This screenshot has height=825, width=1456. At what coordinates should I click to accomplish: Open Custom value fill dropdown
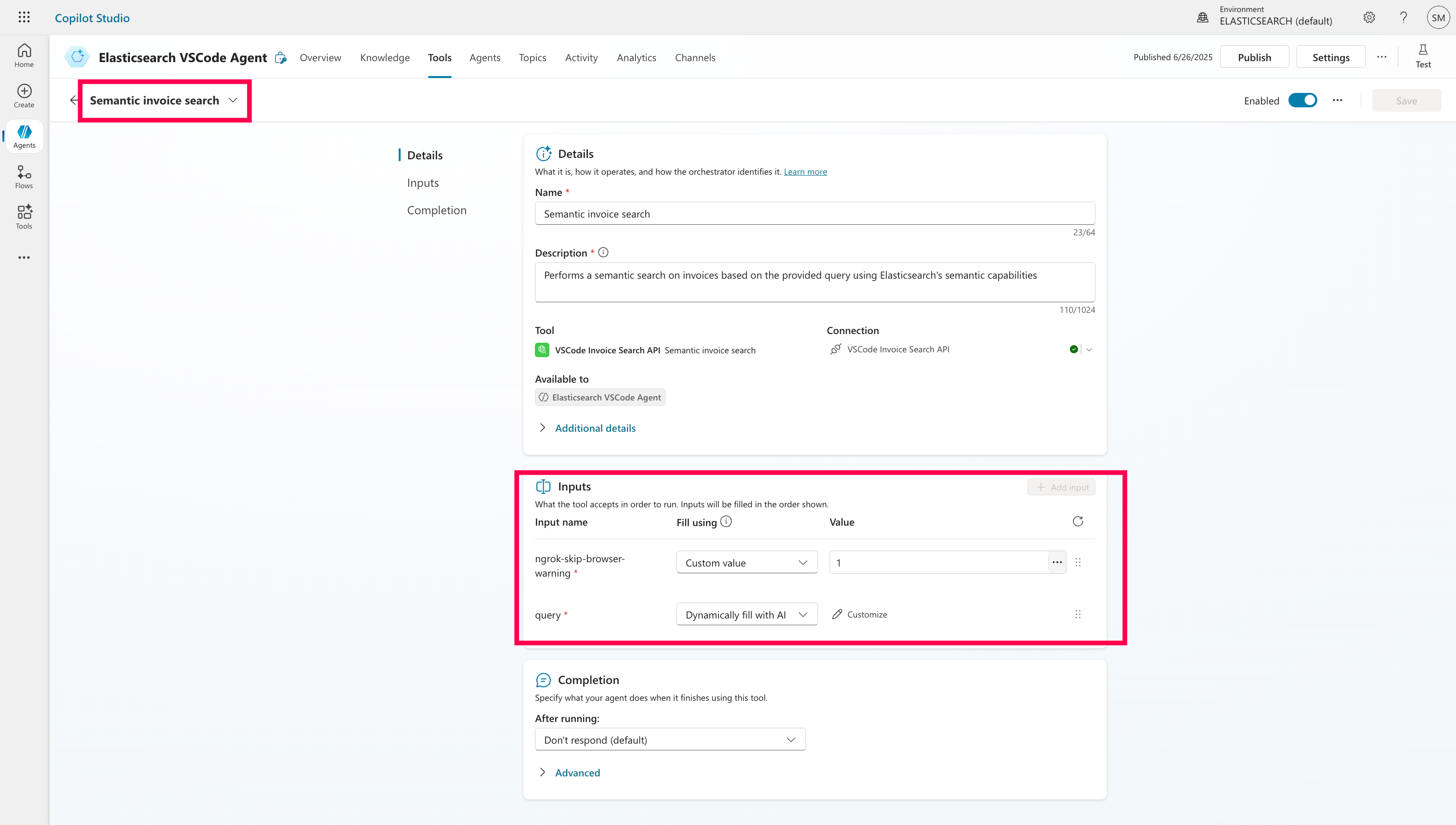click(746, 562)
